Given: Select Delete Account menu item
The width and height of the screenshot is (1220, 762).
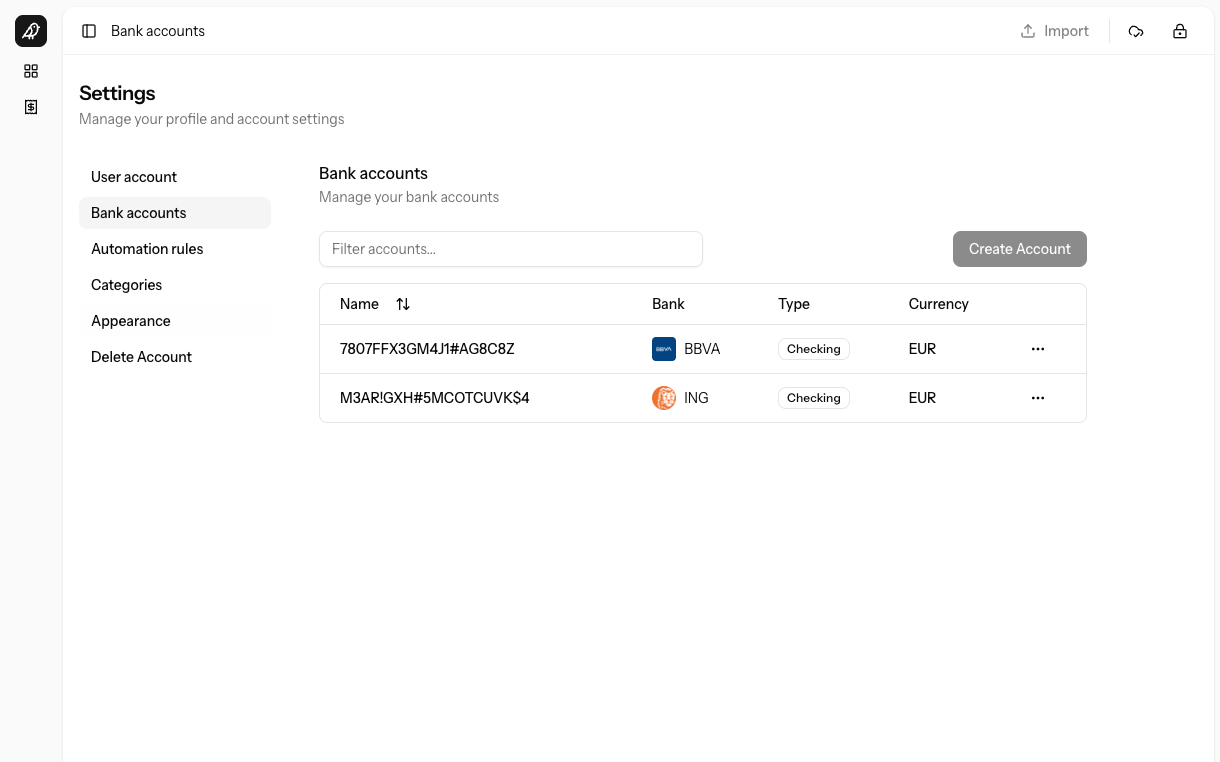Looking at the screenshot, I should point(141,357).
